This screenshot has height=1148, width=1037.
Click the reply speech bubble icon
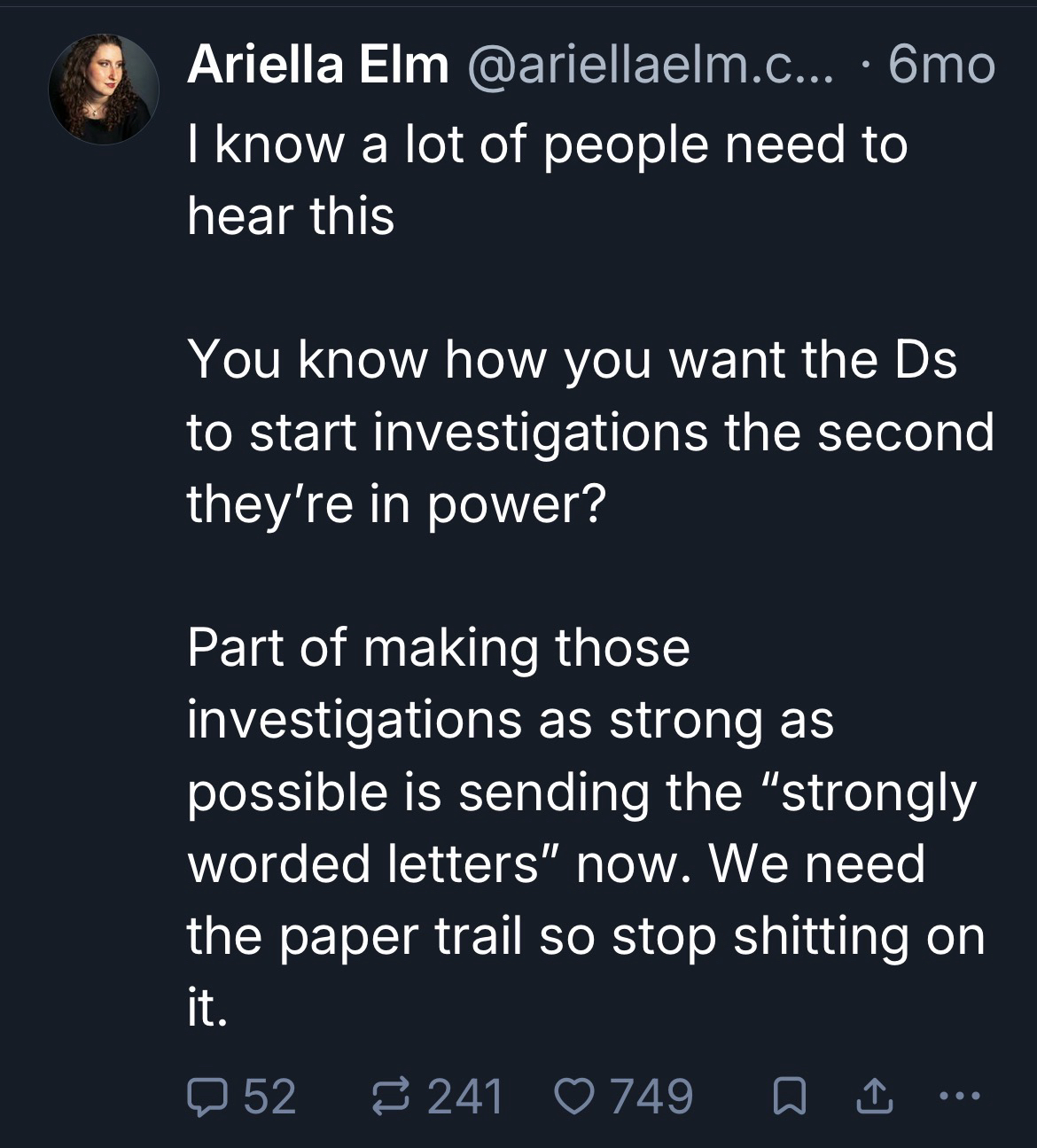click(207, 1097)
